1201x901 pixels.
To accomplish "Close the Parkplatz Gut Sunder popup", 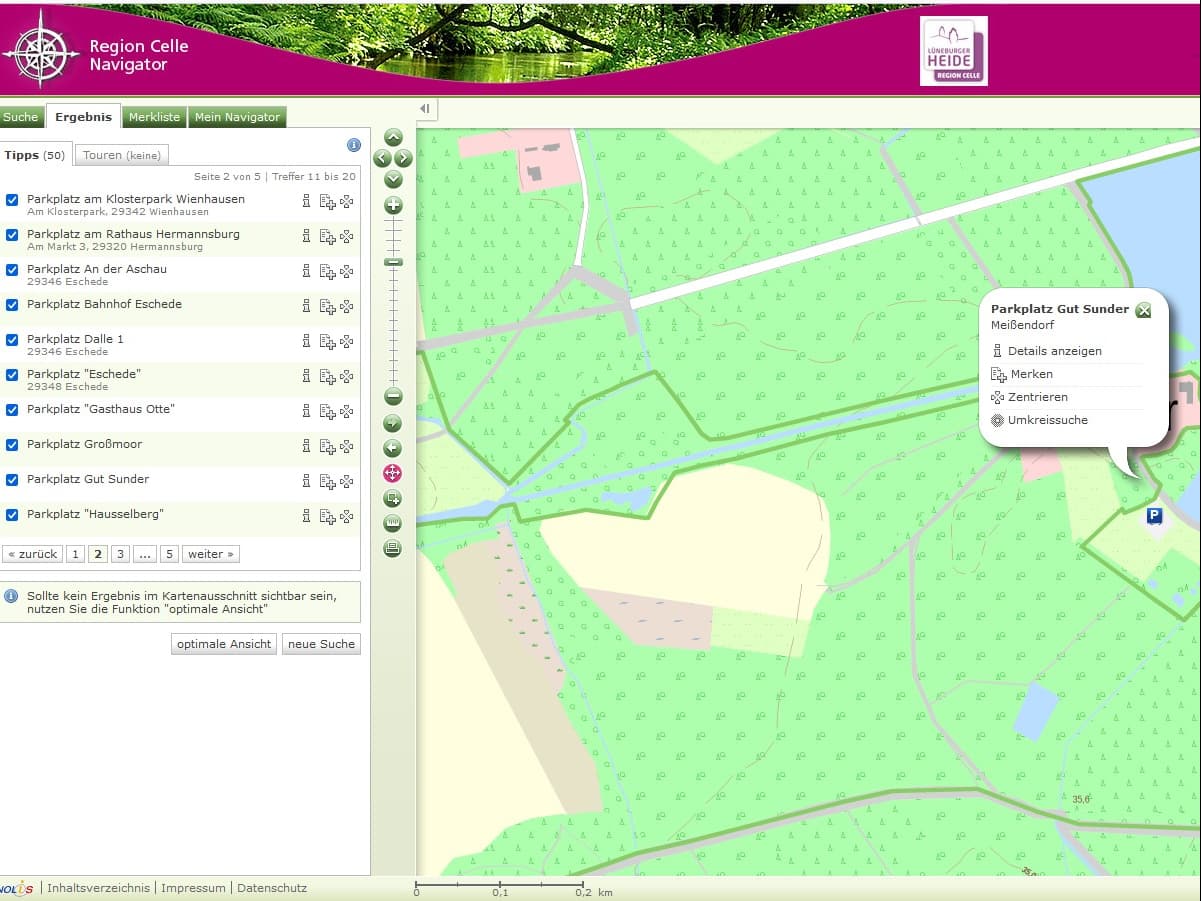I will [x=1144, y=310].
